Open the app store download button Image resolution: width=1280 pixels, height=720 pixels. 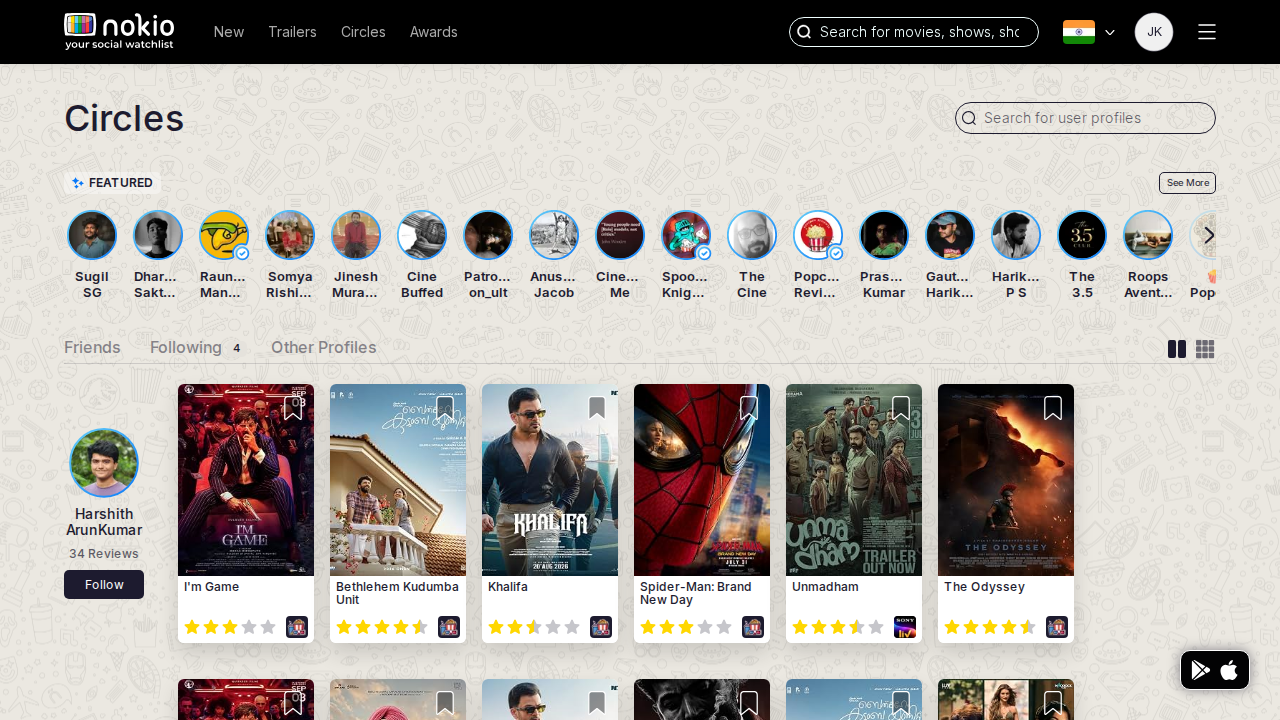1215,670
